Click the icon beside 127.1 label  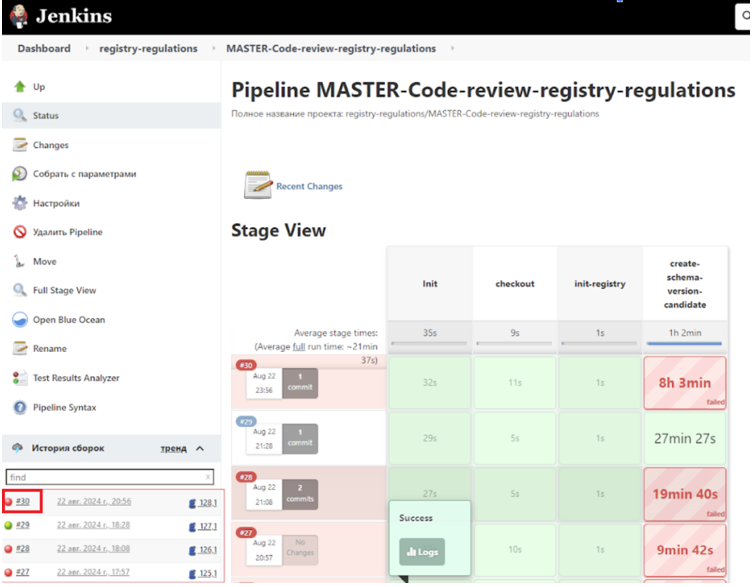[x=192, y=527]
